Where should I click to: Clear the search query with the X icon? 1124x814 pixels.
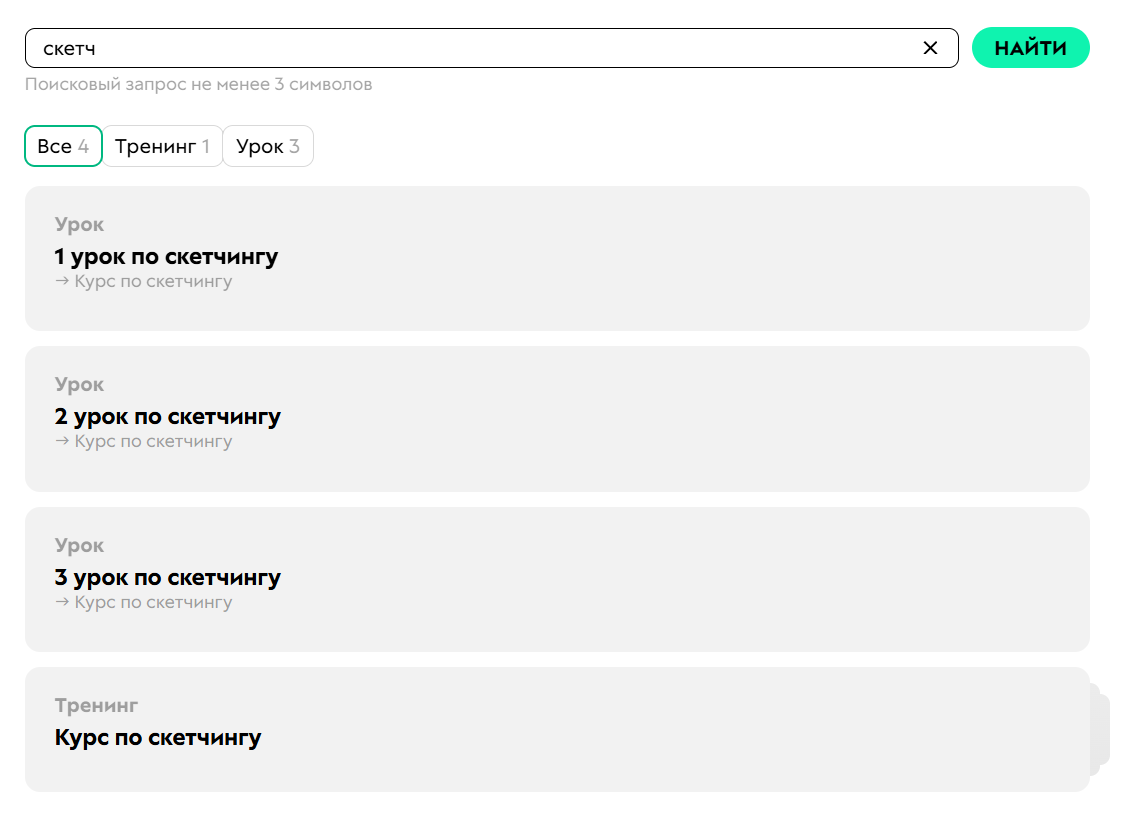point(930,48)
